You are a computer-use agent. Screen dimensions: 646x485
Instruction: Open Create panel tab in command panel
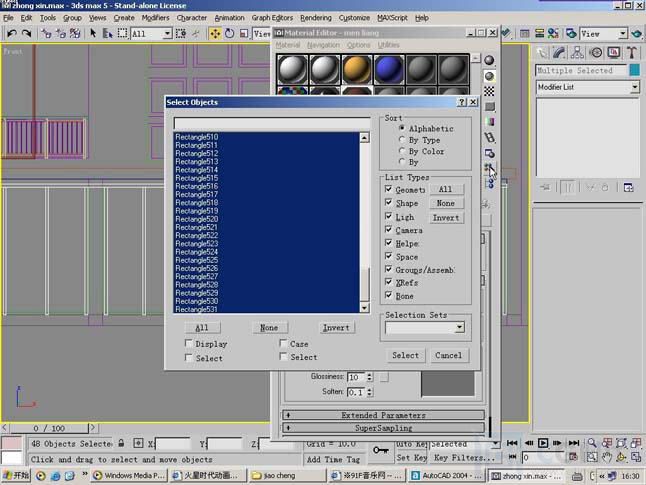point(542,52)
